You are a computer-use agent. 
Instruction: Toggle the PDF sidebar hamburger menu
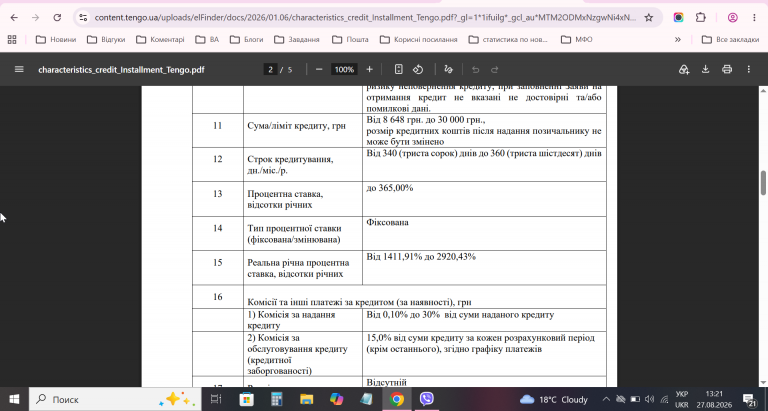point(19,70)
